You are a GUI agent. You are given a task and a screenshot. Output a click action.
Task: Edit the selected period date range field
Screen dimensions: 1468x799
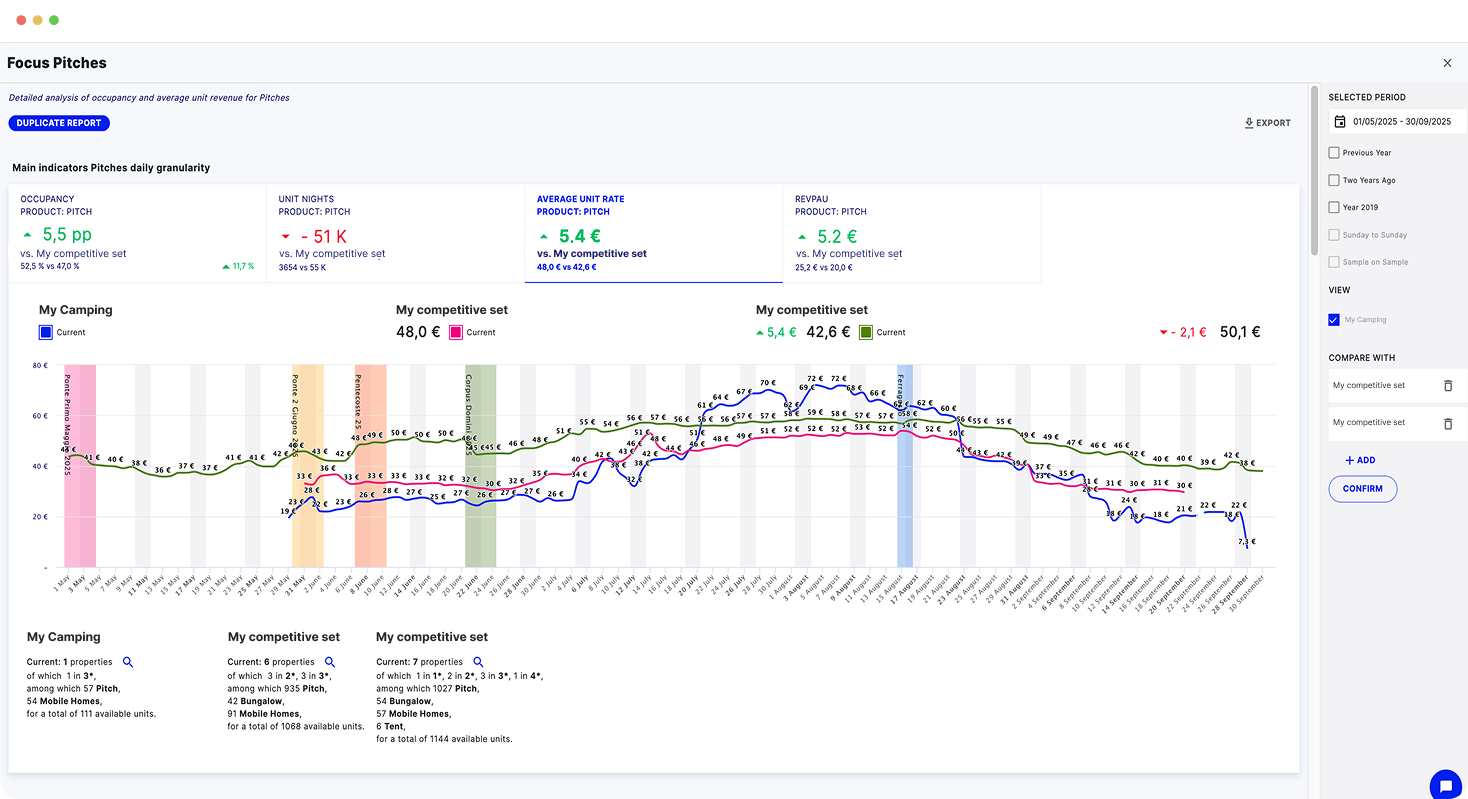(1401, 122)
